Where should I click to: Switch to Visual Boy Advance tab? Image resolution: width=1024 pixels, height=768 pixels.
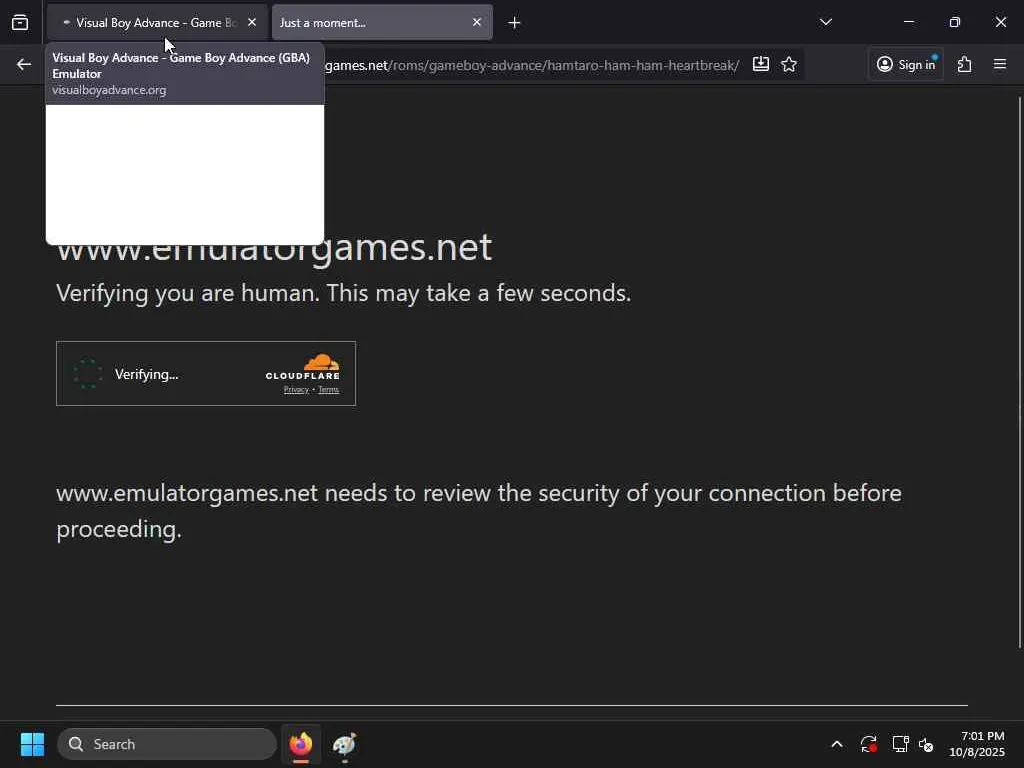coord(157,23)
